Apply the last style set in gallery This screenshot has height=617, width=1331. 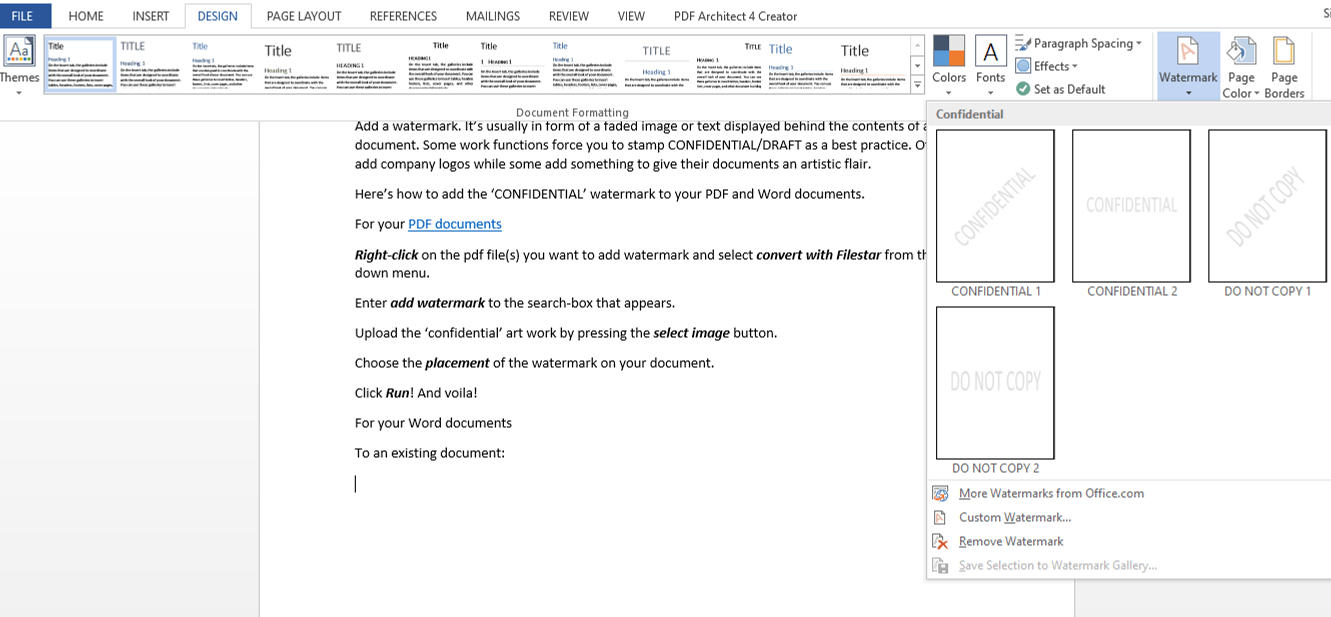pos(872,65)
